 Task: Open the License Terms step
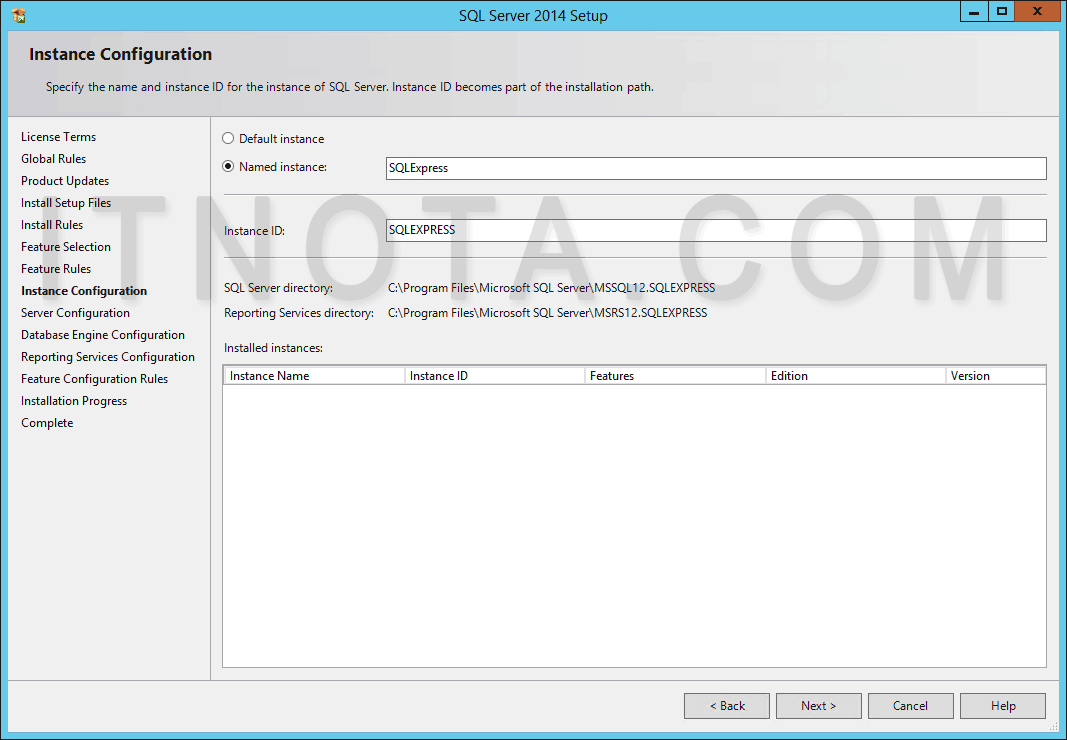click(x=58, y=136)
